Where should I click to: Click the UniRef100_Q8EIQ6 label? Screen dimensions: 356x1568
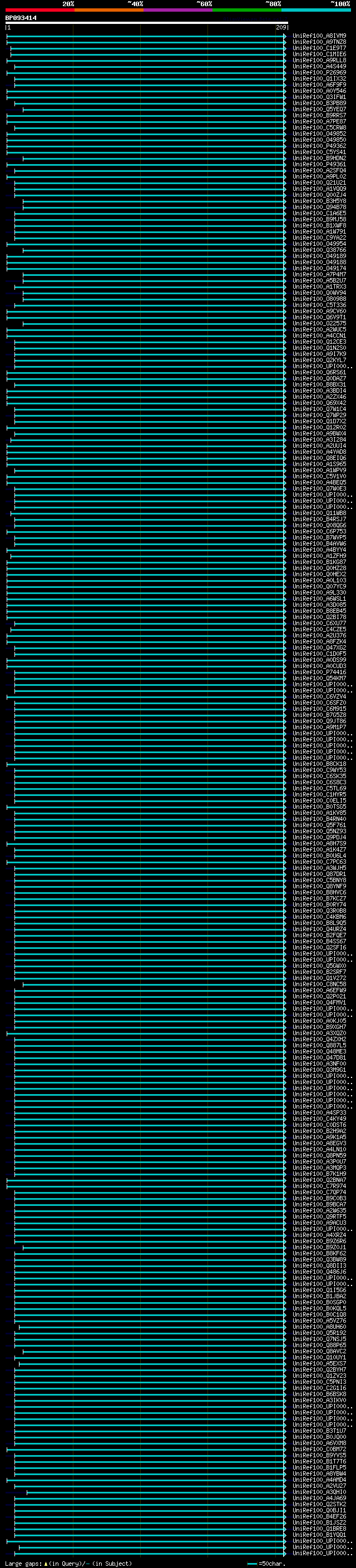pyautogui.click(x=319, y=458)
